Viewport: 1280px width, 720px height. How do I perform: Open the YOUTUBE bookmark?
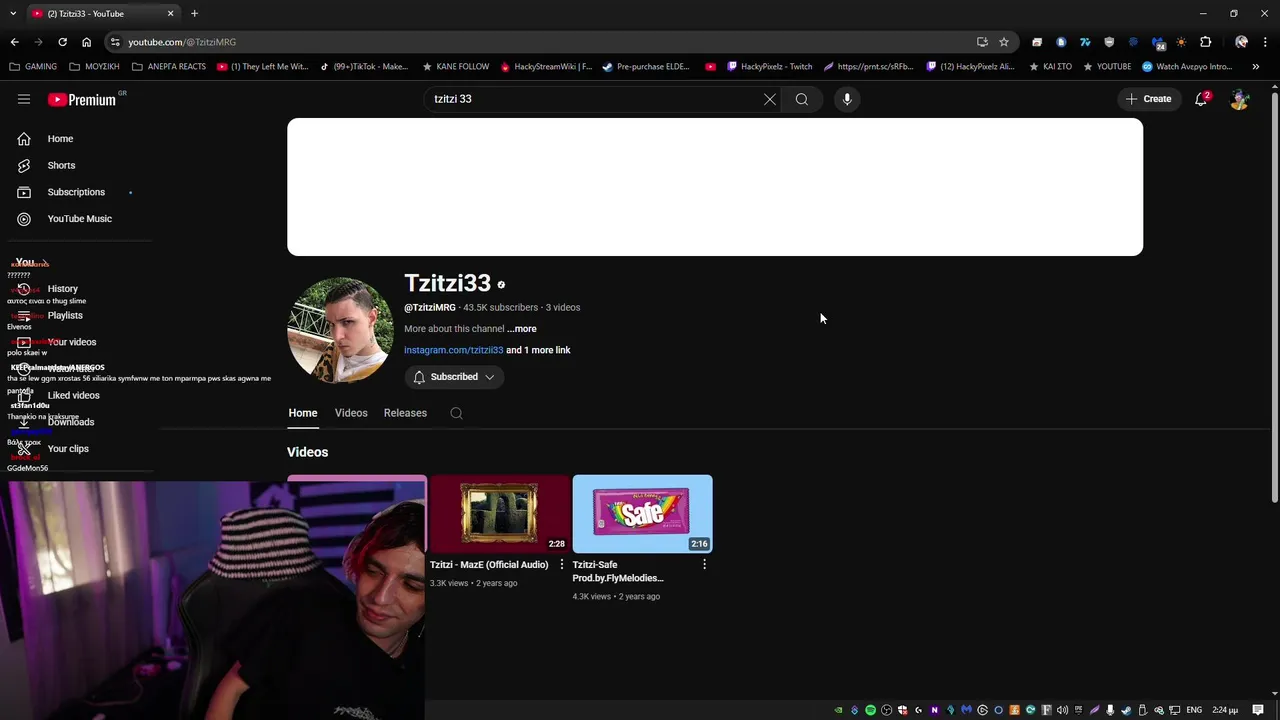pos(1107,67)
